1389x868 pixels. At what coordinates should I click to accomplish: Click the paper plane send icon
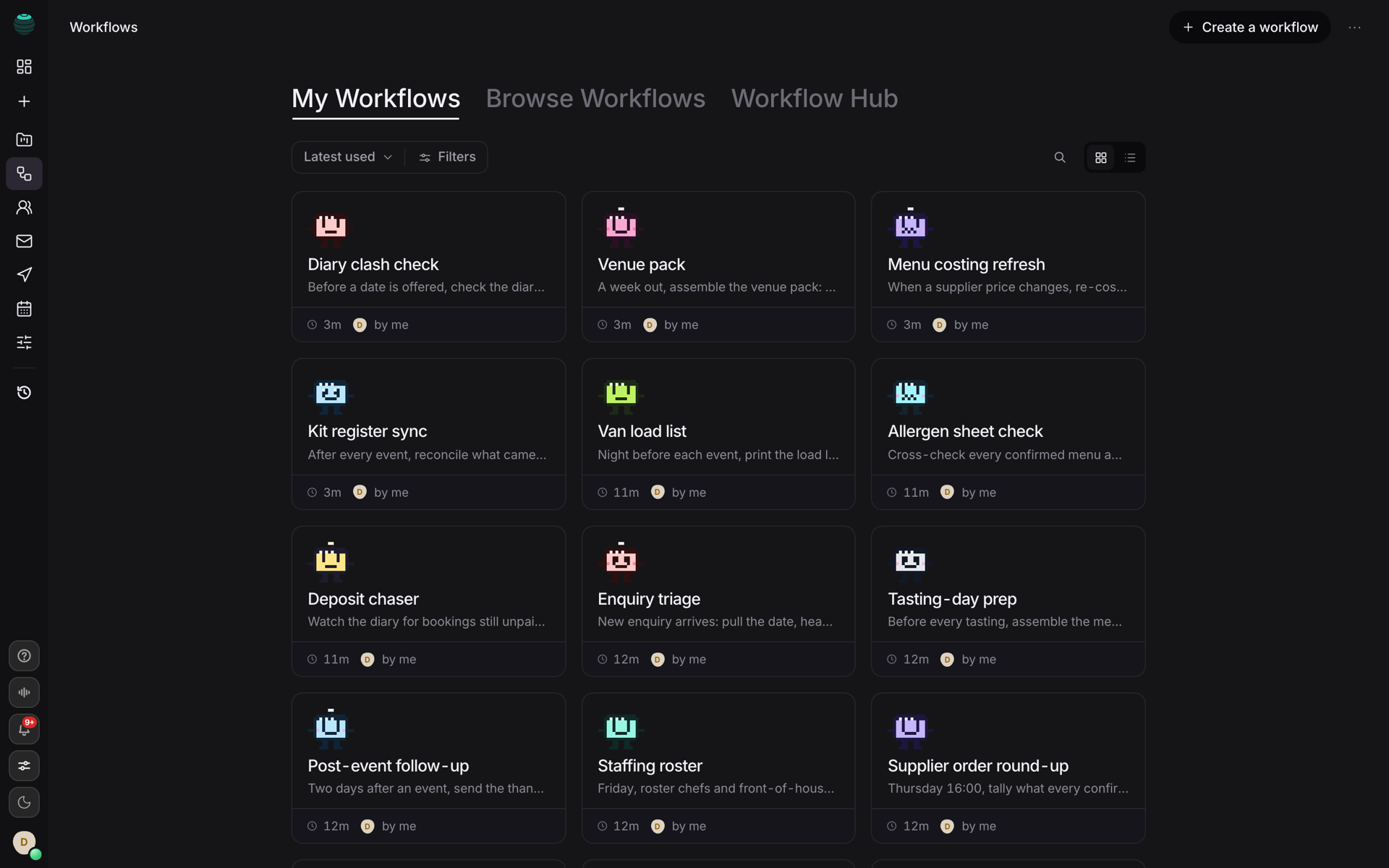pos(24,274)
